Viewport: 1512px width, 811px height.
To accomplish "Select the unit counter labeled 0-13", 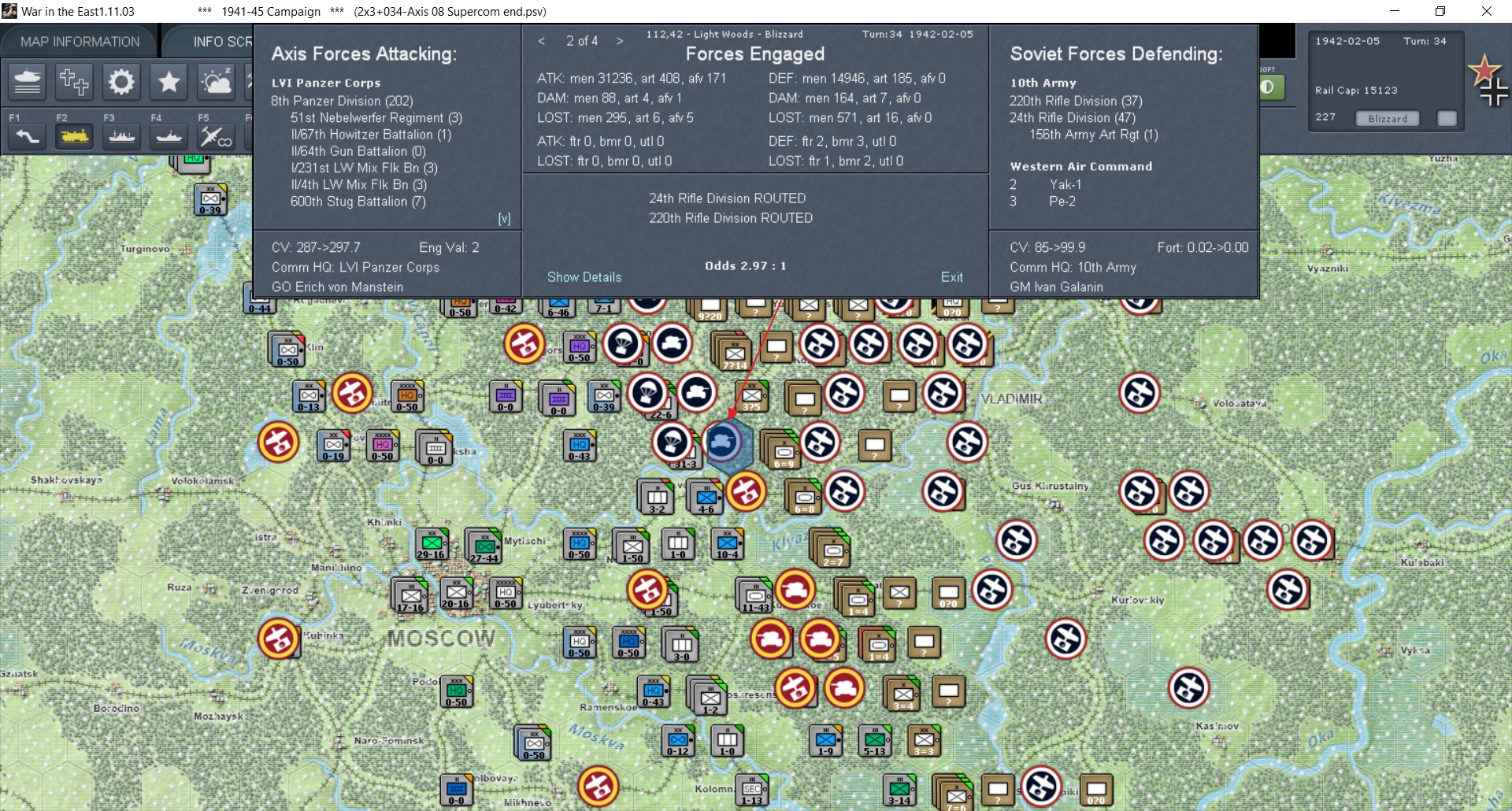I will click(309, 396).
